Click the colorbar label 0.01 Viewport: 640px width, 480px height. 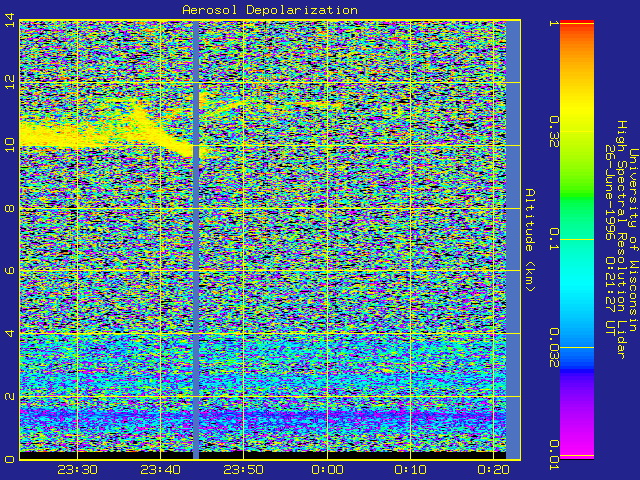[x=554, y=455]
